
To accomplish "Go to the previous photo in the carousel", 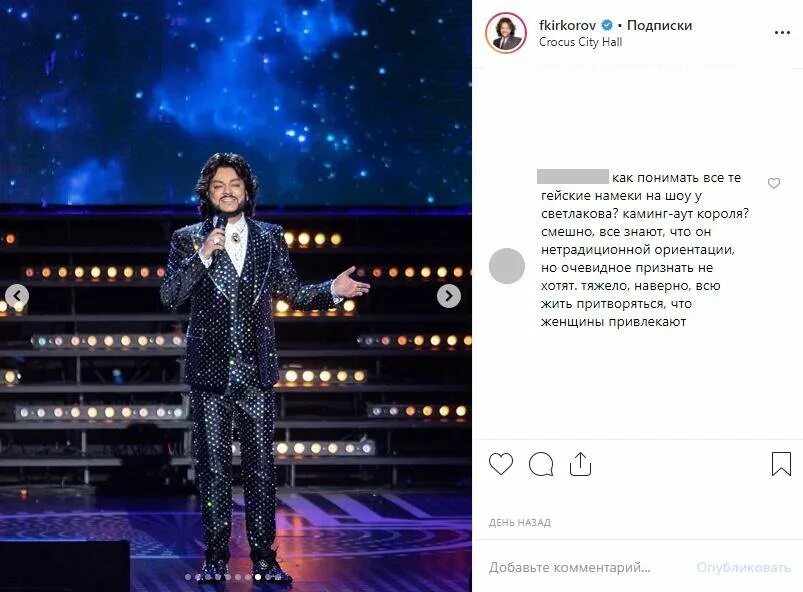I will click(17, 295).
